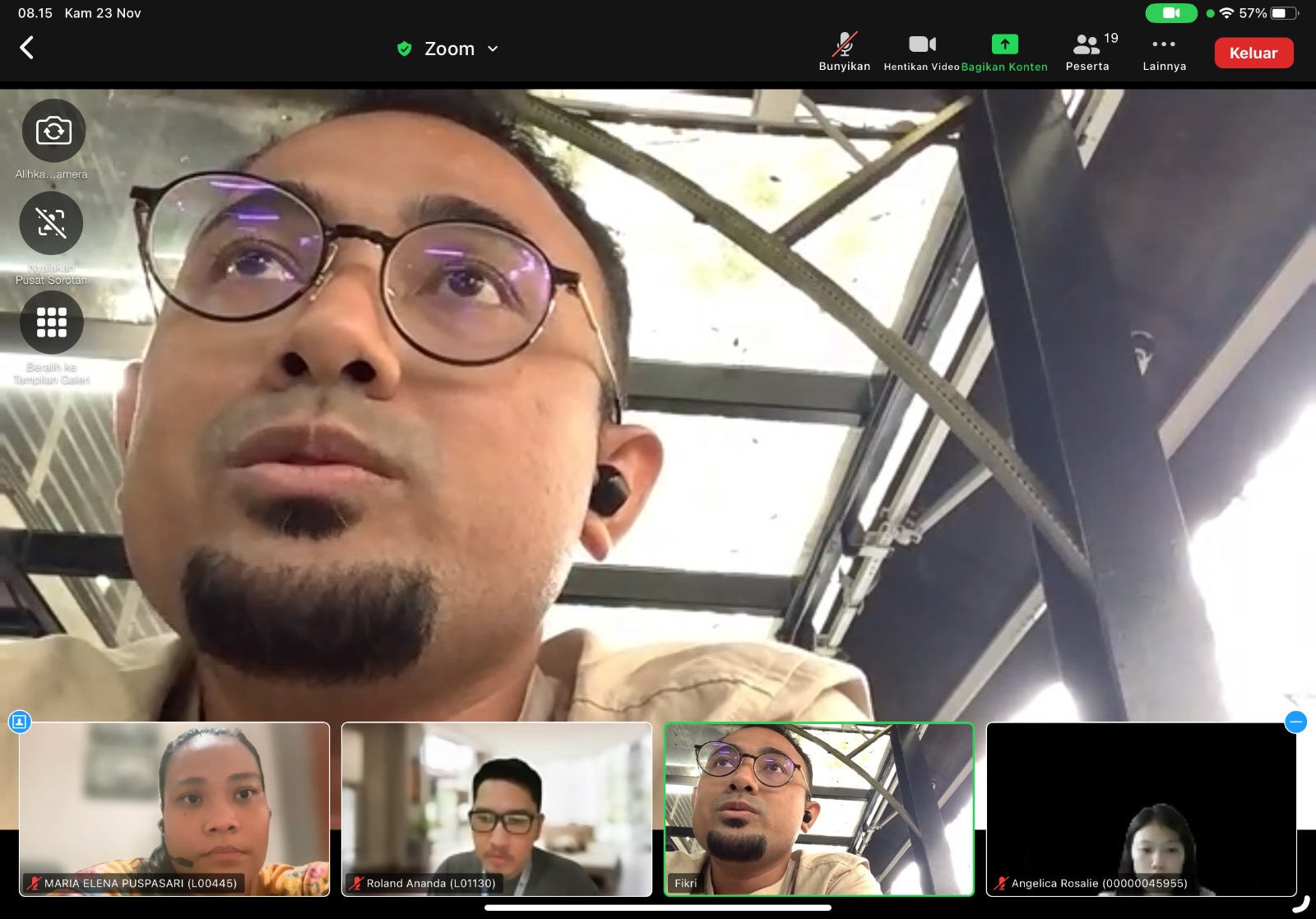Tap blue speaker-view icon at bottom-left
This screenshot has width=1316, height=919.
point(21,722)
